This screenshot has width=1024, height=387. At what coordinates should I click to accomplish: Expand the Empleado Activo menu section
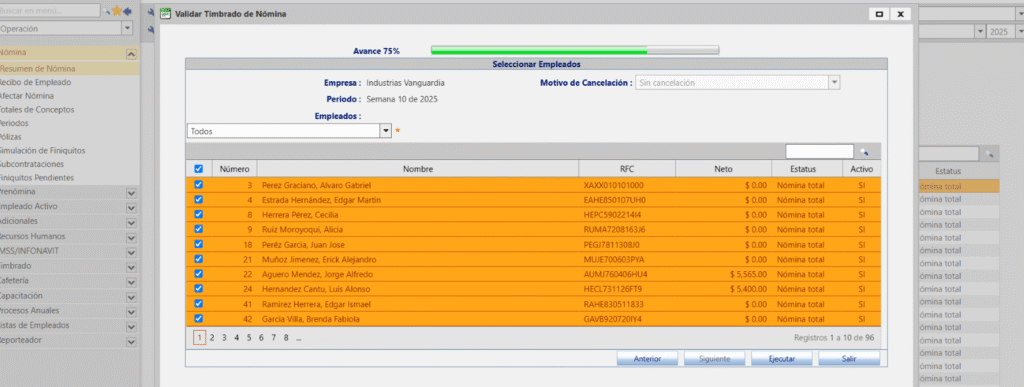(131, 208)
